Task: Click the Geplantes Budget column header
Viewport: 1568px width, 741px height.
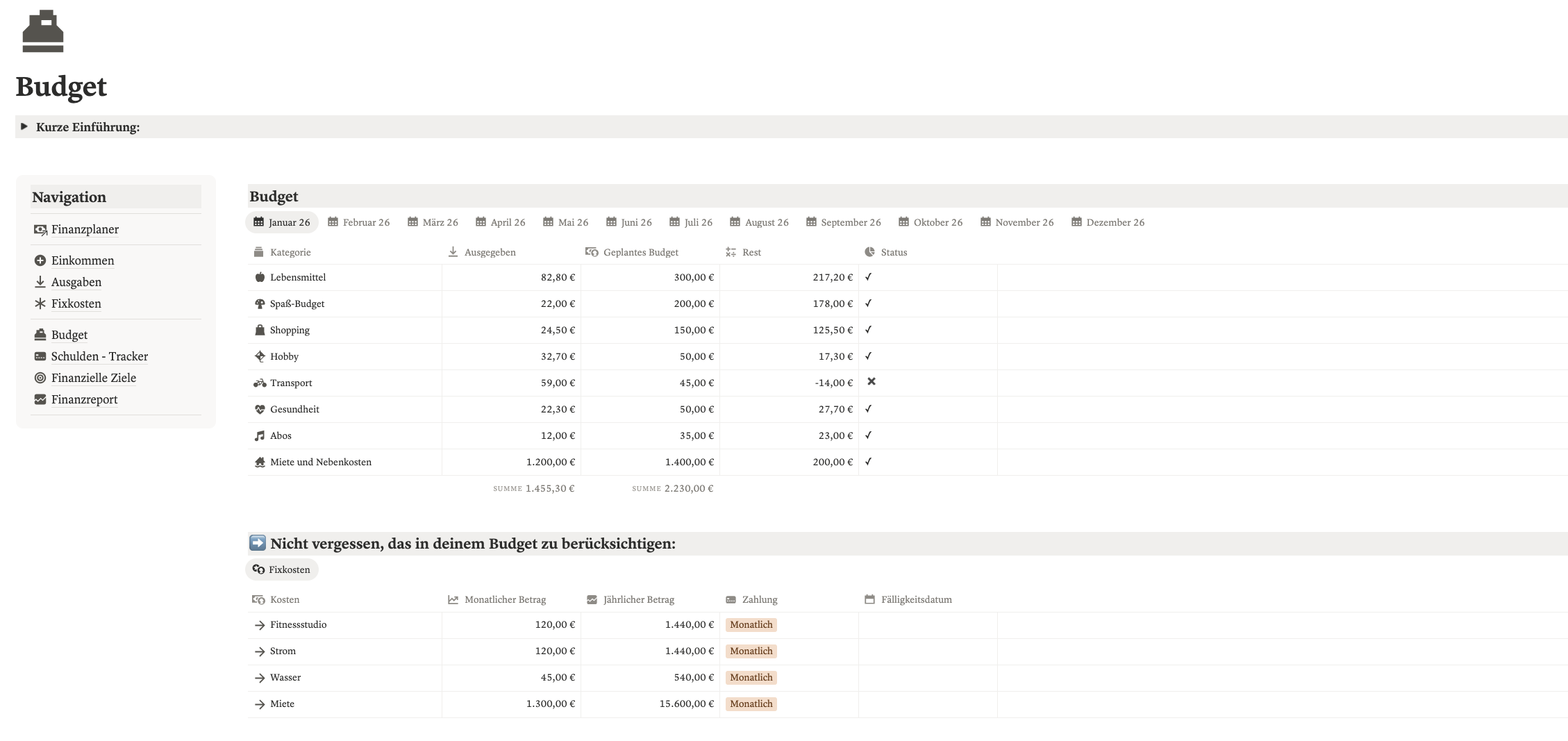Action: click(x=640, y=252)
